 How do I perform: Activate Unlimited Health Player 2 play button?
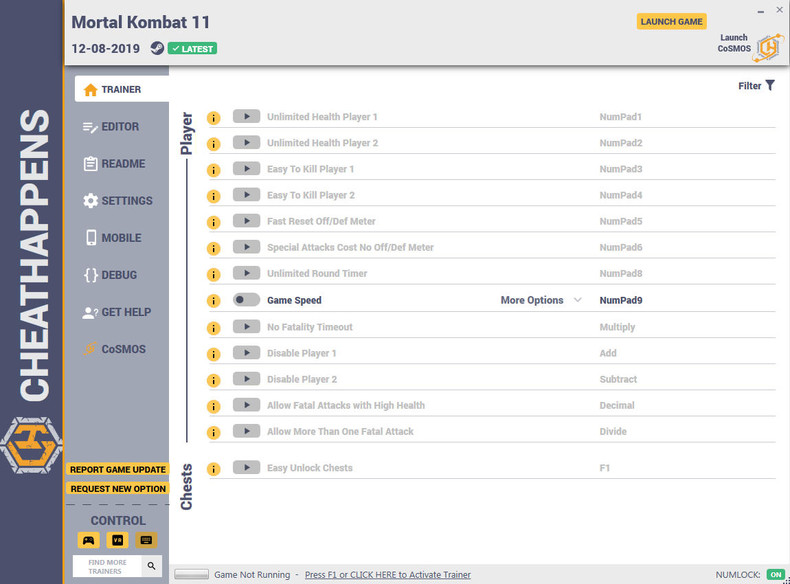(246, 143)
